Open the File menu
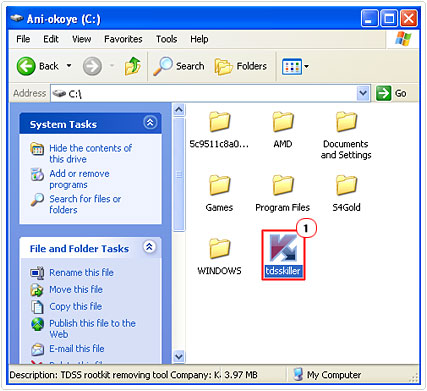This screenshot has width=427, height=391. (23, 39)
